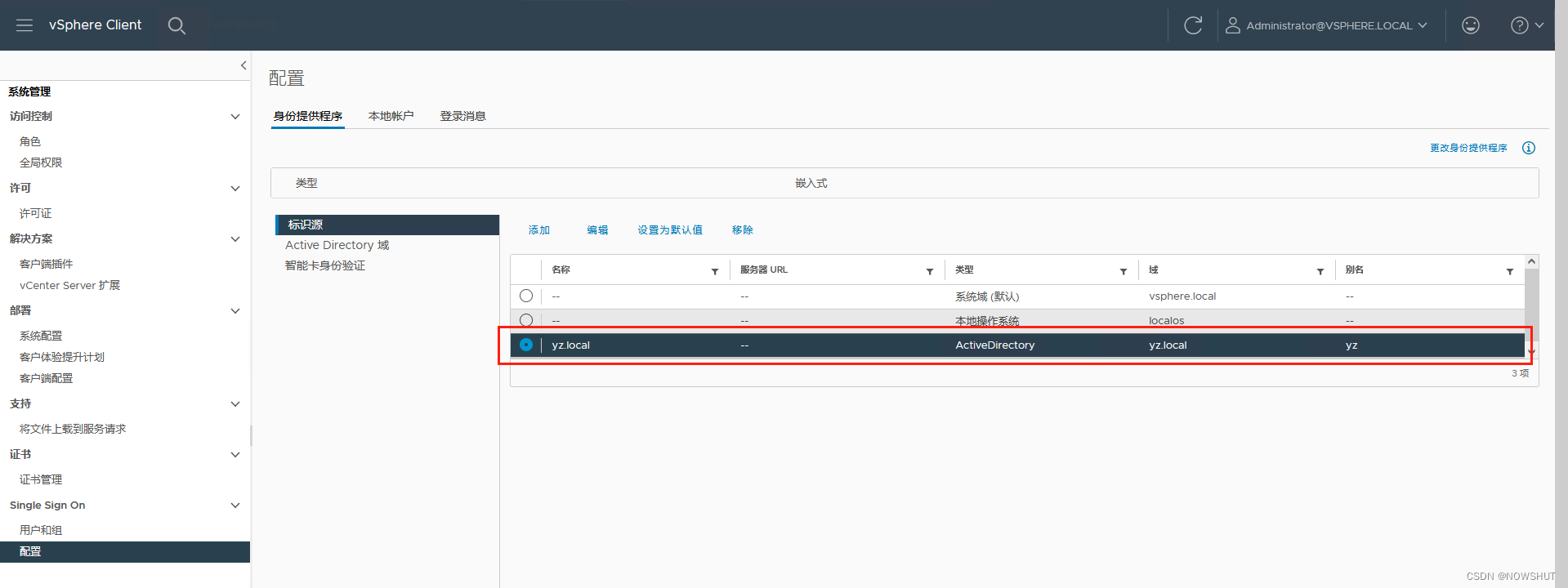Collapse the 部署 section
The width and height of the screenshot is (1568, 588).
(x=235, y=311)
